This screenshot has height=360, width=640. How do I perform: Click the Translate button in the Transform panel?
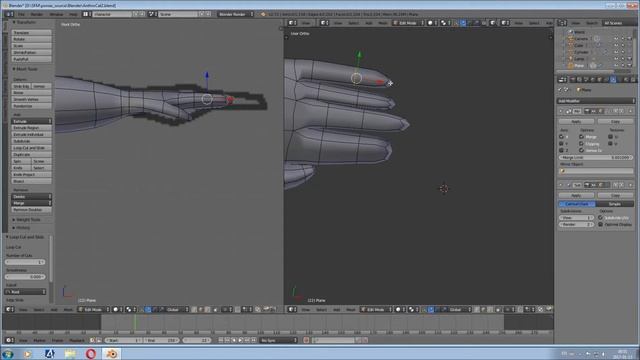pos(31,33)
